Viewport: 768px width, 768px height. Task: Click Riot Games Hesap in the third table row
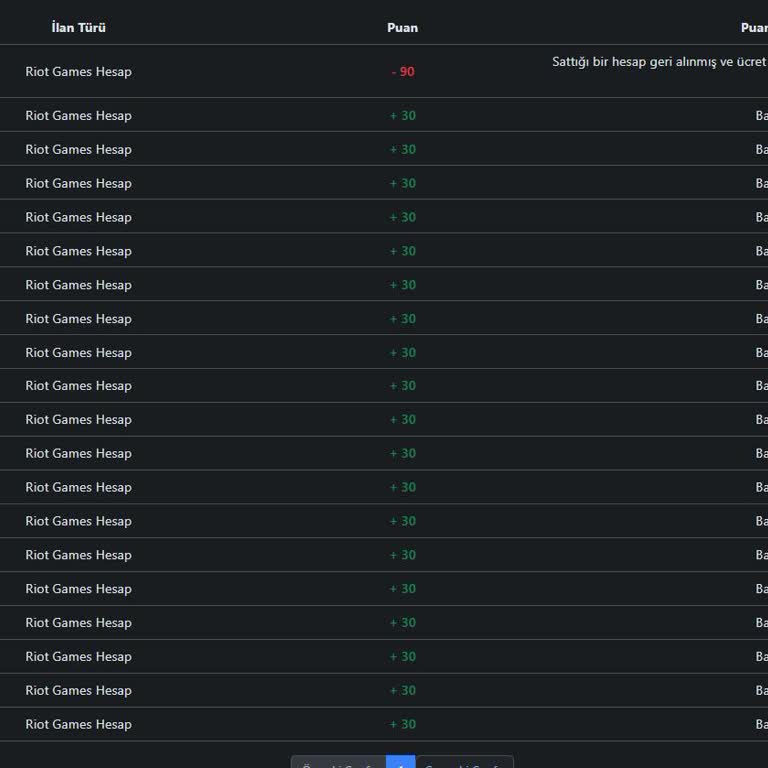[78, 150]
